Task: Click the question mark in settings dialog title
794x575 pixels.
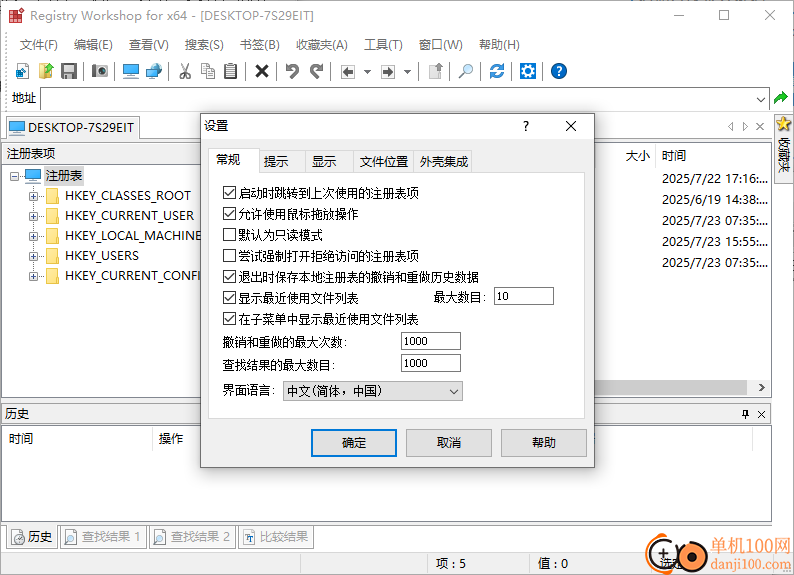Action: [526, 126]
